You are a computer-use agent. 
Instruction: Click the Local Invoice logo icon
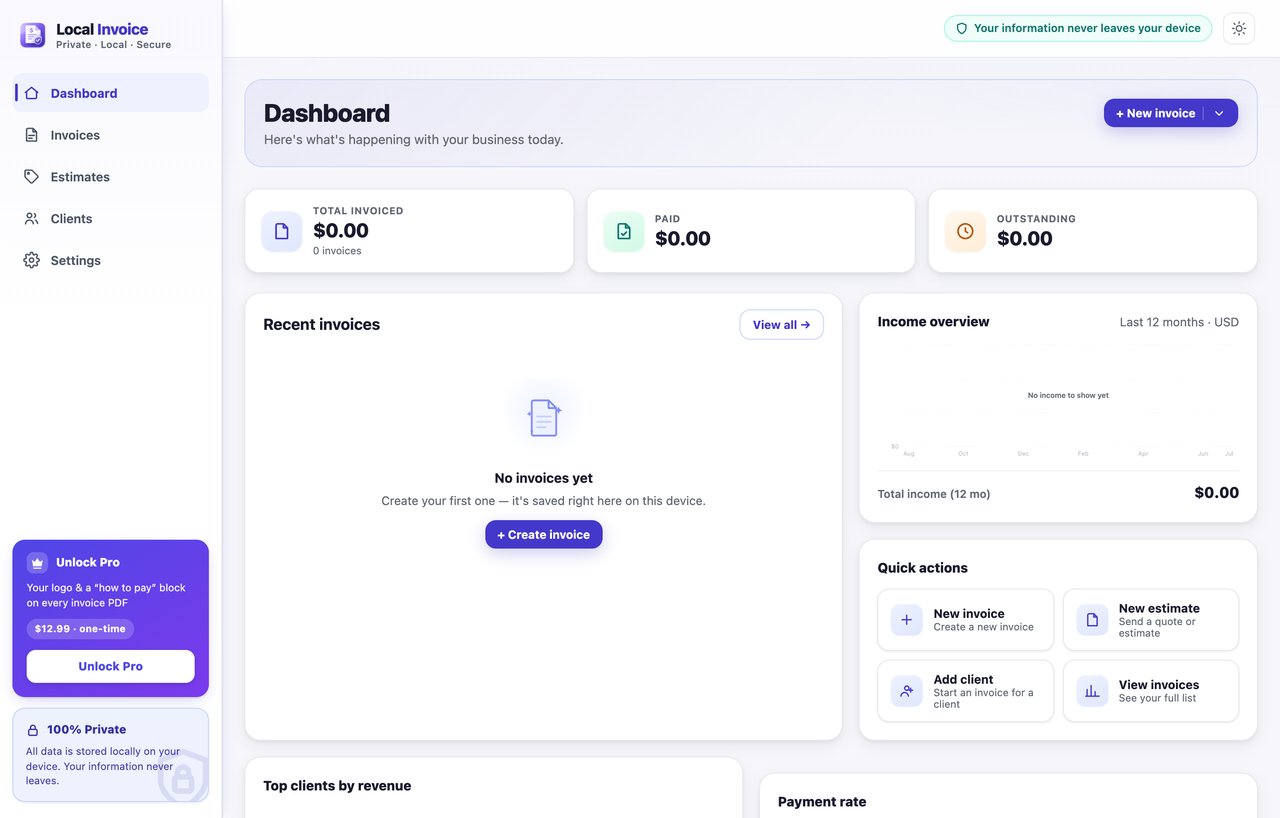click(33, 35)
